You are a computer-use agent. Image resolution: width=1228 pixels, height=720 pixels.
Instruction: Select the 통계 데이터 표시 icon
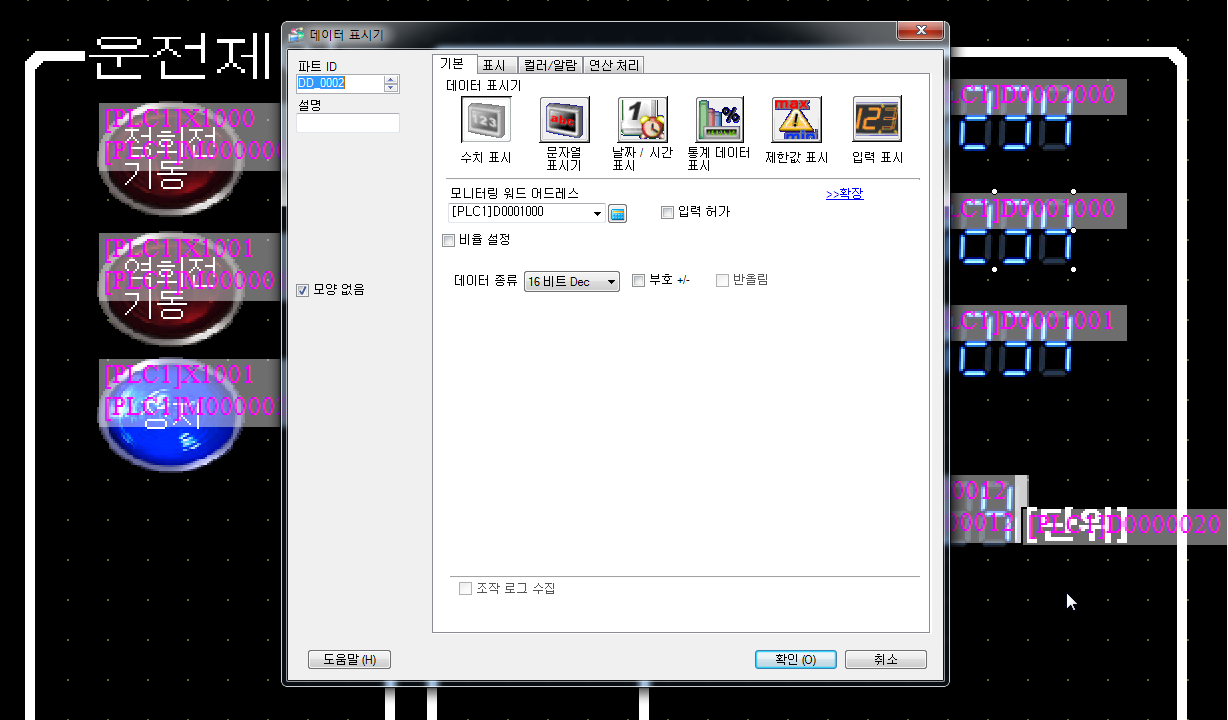click(x=720, y=120)
